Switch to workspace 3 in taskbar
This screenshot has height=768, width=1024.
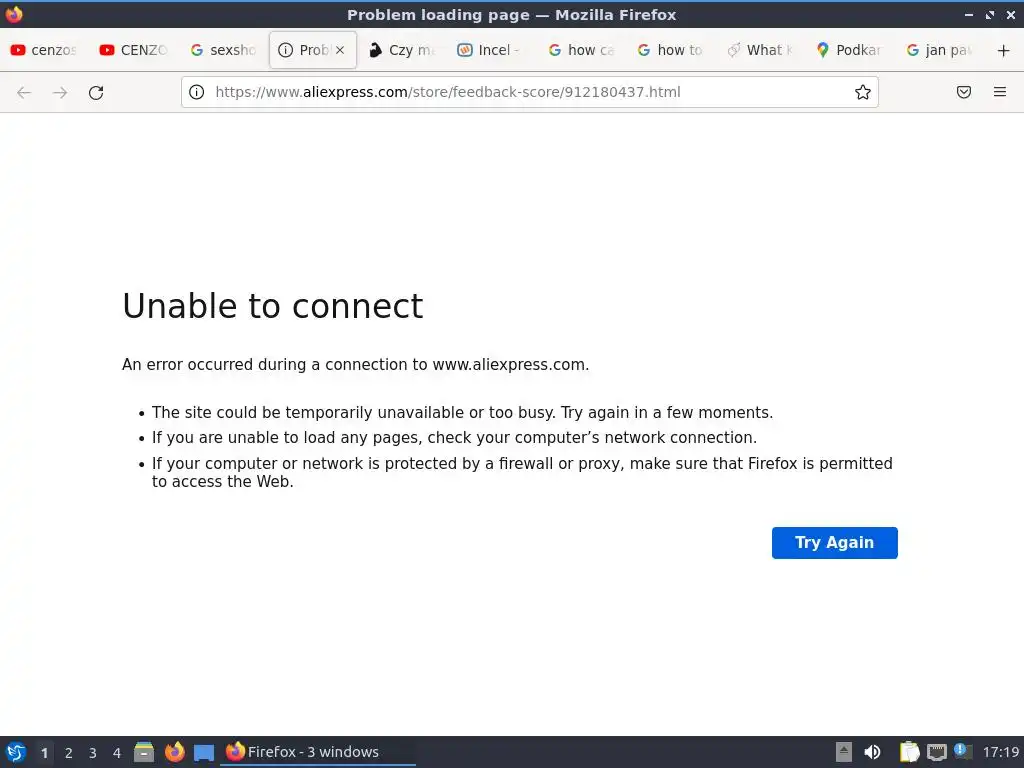click(x=93, y=753)
